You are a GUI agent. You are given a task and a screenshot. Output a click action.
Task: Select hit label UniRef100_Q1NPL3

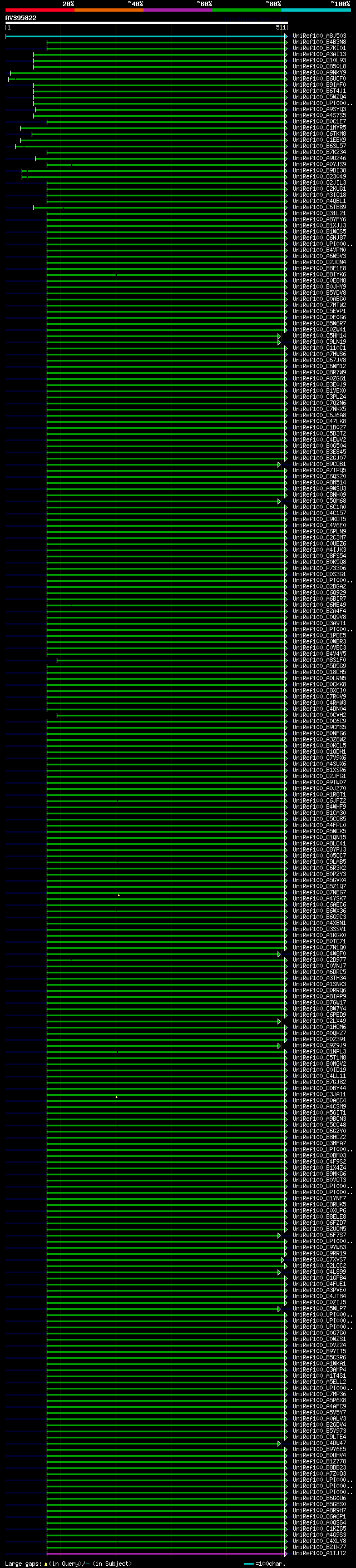(x=319, y=1052)
